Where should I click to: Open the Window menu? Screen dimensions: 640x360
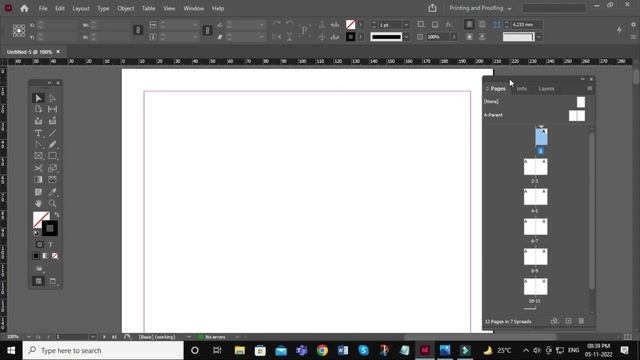click(x=194, y=8)
